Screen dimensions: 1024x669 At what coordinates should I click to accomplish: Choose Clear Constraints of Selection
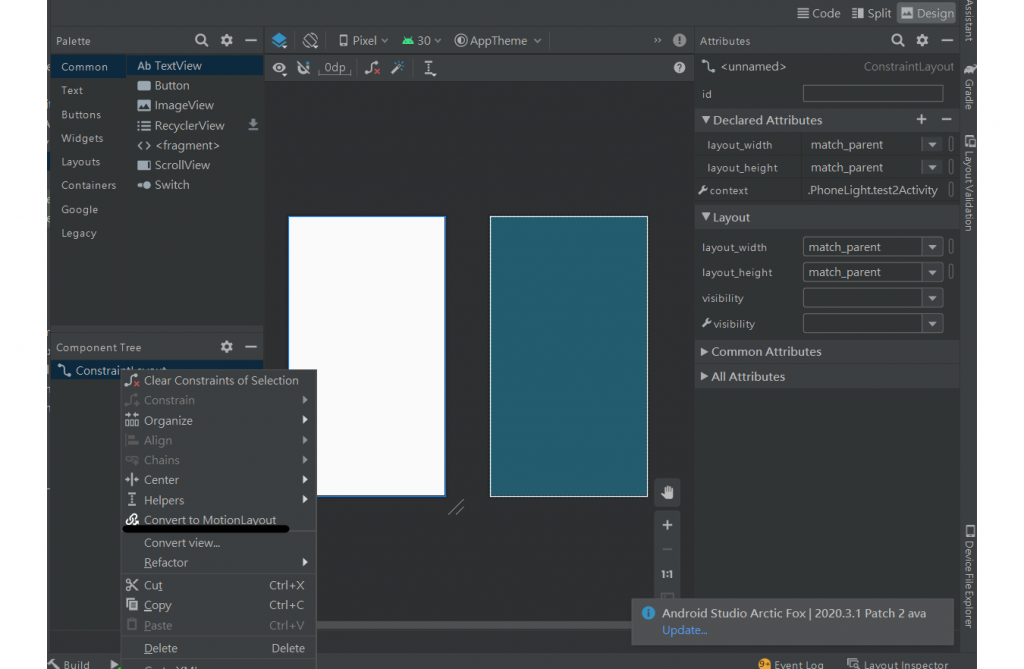pos(219,380)
